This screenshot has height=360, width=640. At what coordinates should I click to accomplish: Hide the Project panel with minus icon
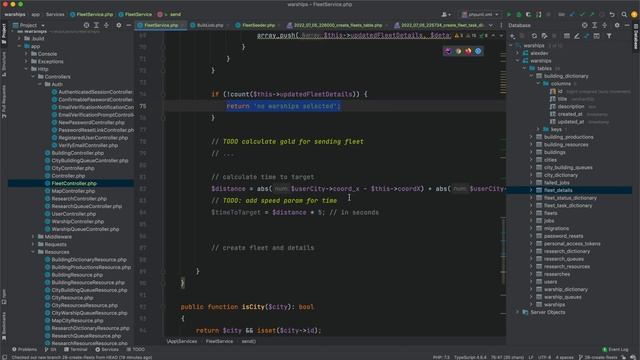(128, 25)
